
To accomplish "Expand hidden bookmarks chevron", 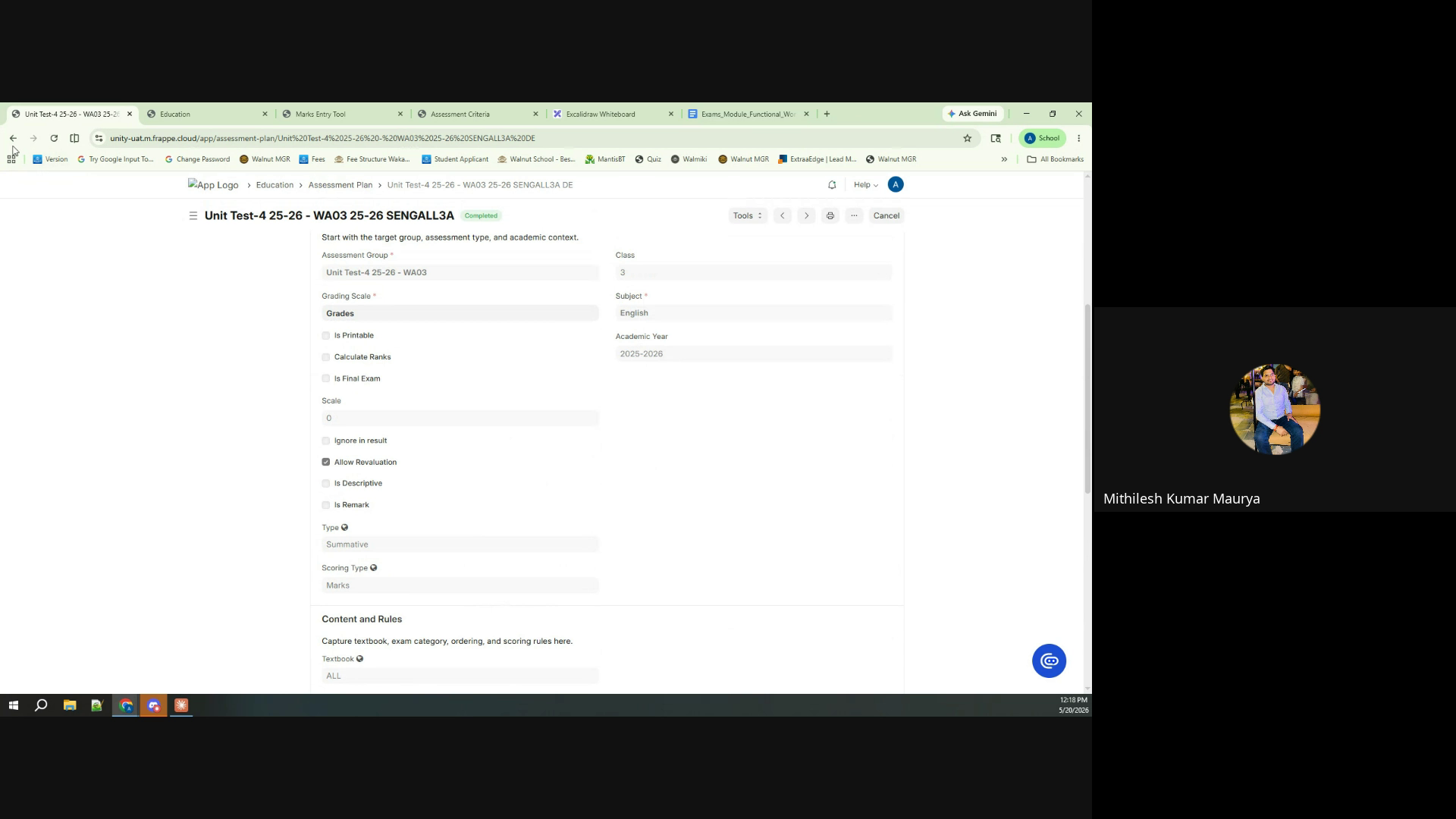I will pyautogui.click(x=1004, y=159).
